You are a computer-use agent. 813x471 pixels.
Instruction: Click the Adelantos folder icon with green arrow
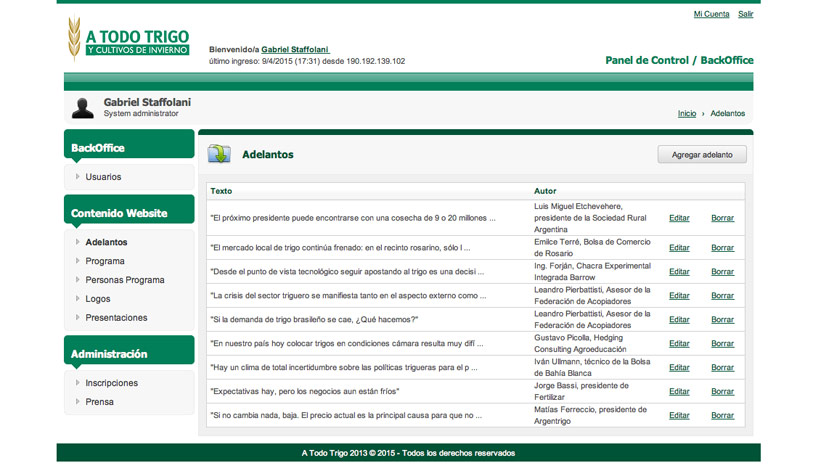[x=219, y=154]
